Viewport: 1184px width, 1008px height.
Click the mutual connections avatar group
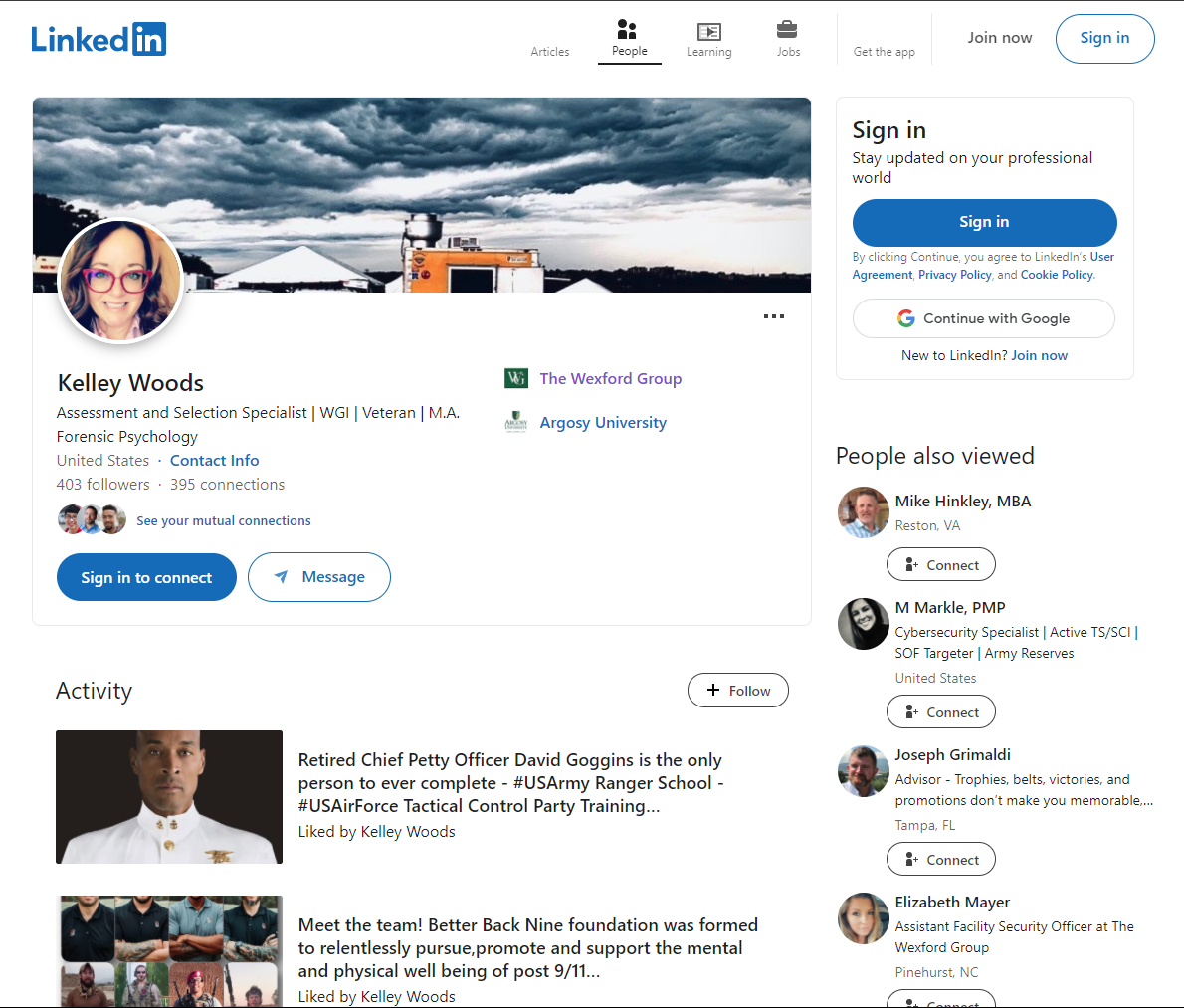(x=92, y=519)
